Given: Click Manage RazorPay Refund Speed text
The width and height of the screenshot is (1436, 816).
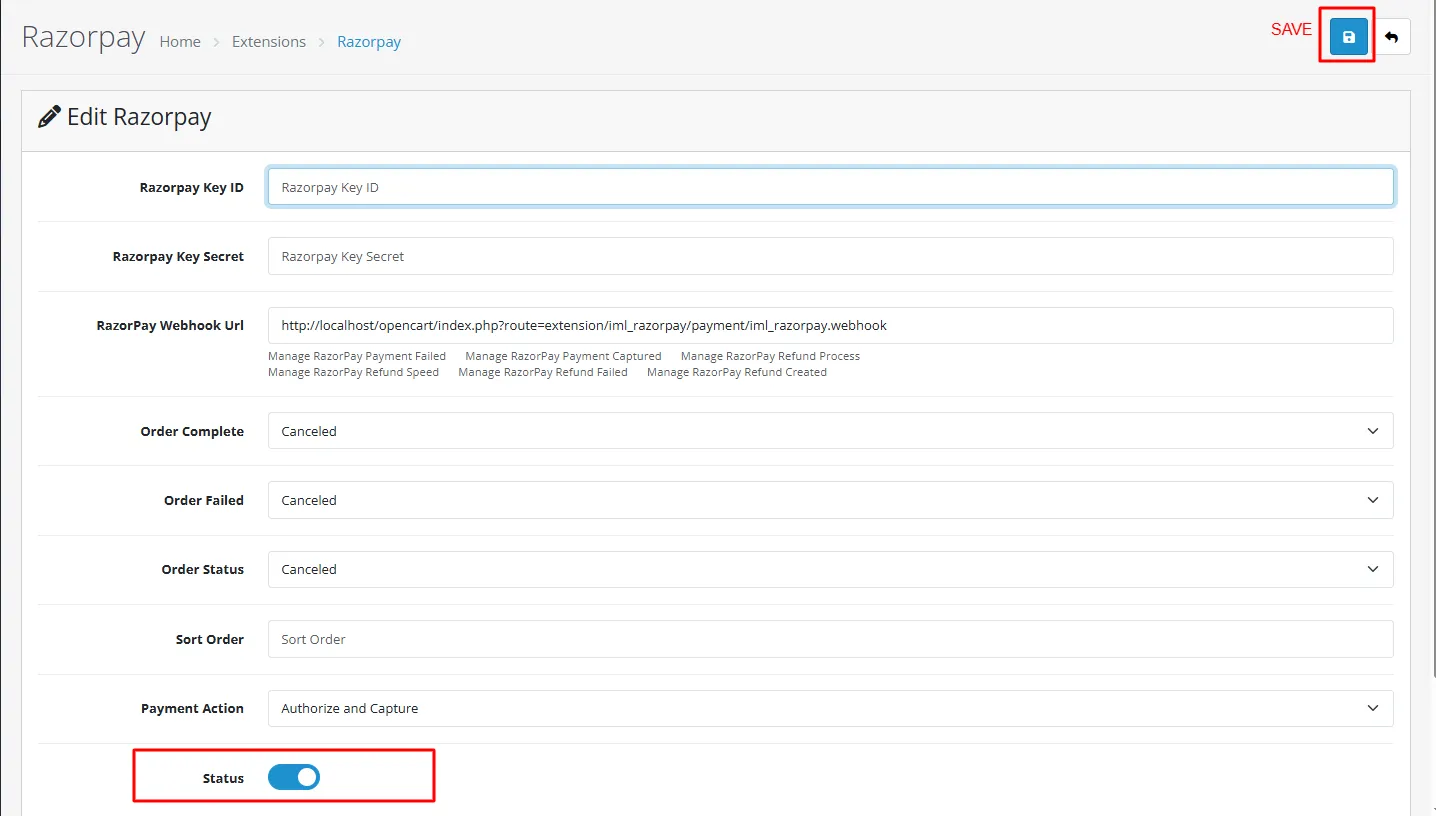Looking at the screenshot, I should 353,372.
